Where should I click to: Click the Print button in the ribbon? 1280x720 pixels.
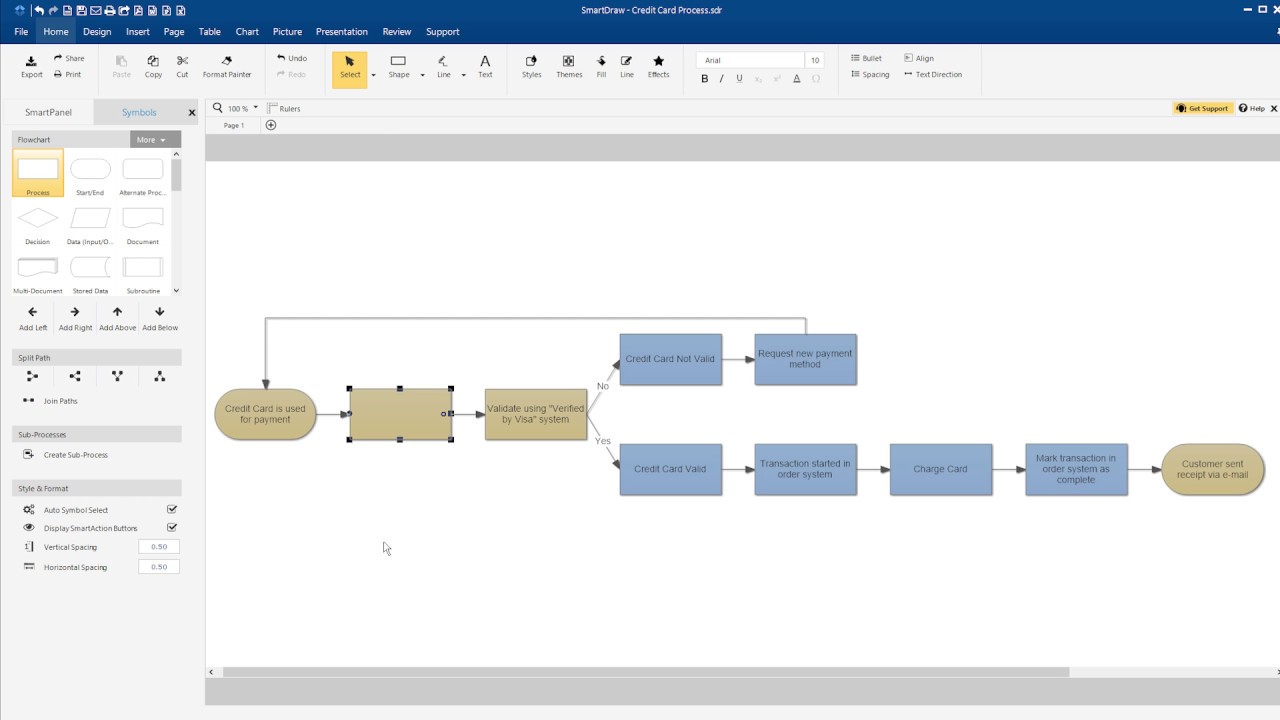[x=68, y=74]
